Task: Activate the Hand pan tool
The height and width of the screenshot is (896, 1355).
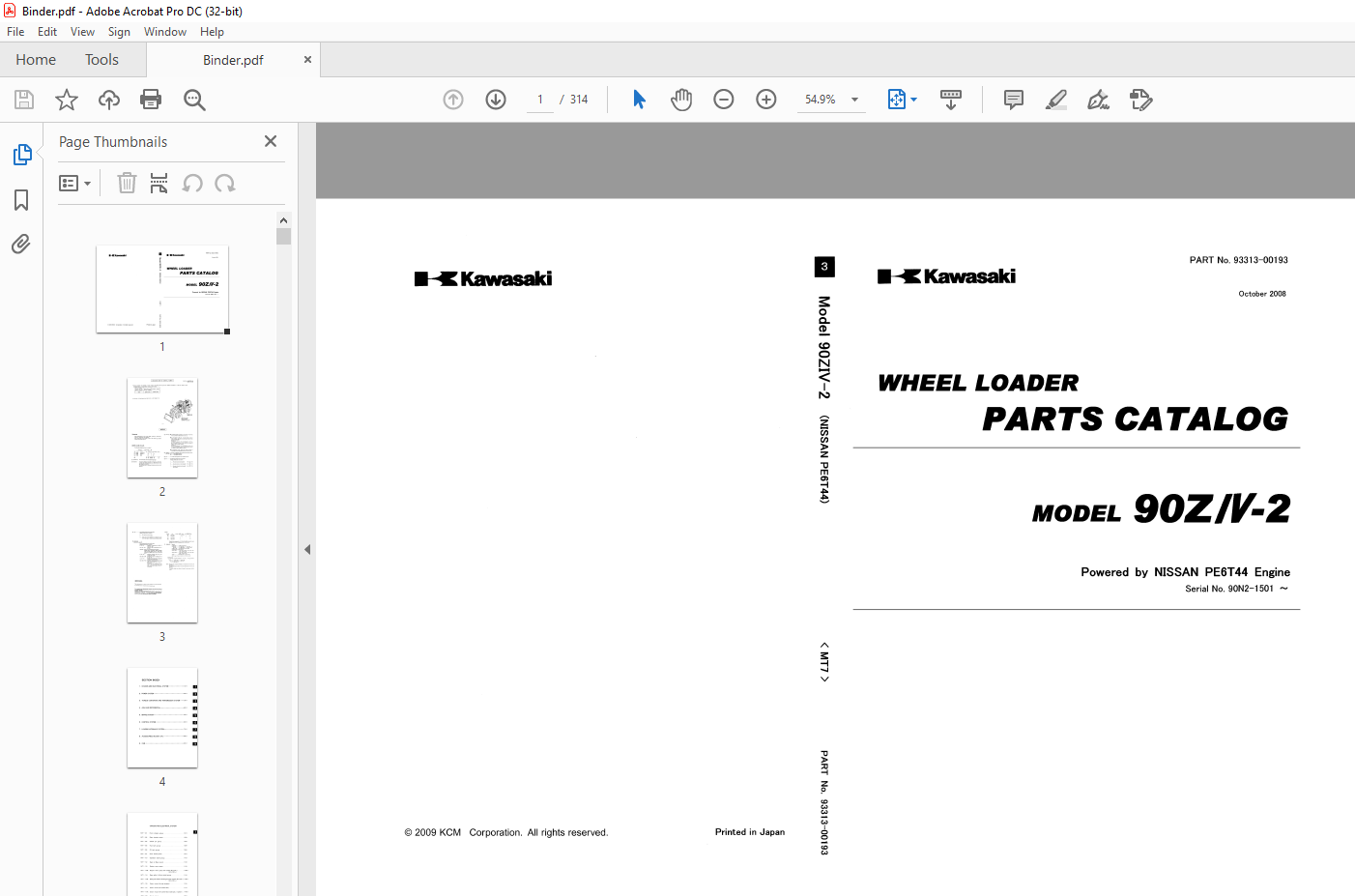Action: tap(681, 100)
